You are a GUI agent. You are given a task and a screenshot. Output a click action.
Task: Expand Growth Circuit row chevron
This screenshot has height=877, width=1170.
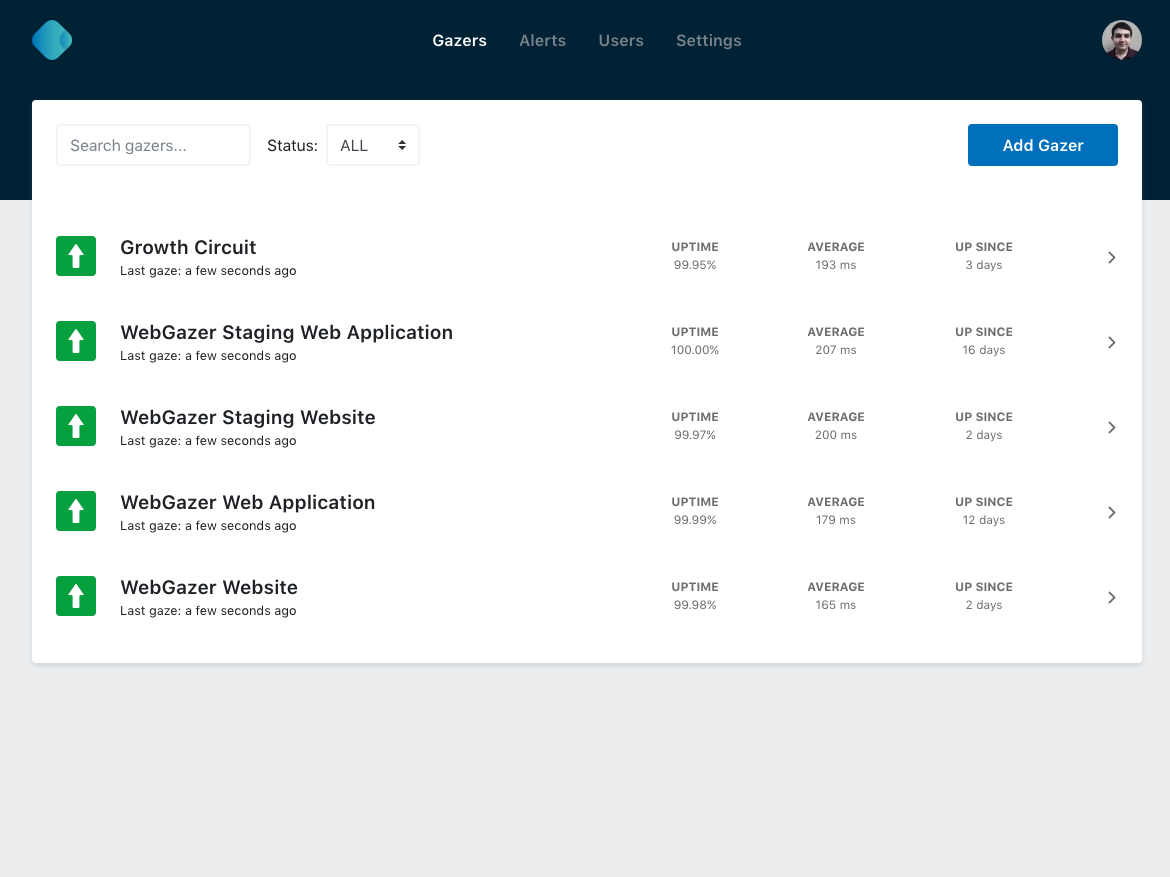(x=1111, y=257)
